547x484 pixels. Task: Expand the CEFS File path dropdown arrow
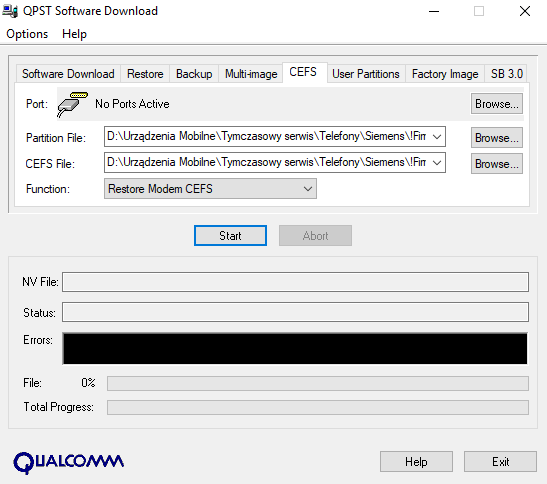437,163
